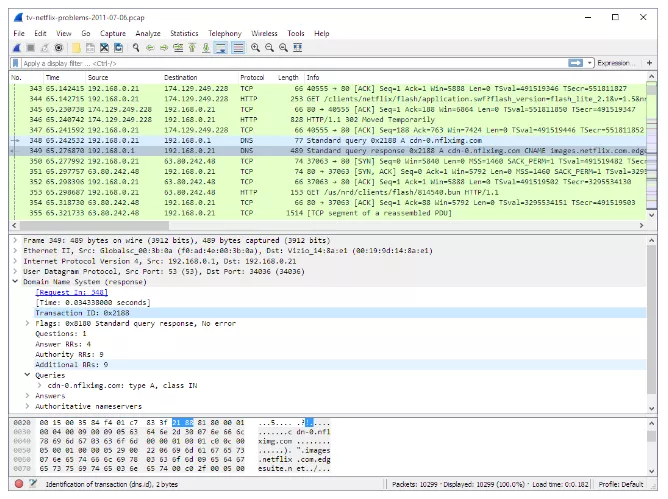Expand the Flags: 0x8180 tree row
The height and width of the screenshot is (499, 668).
click(29, 323)
